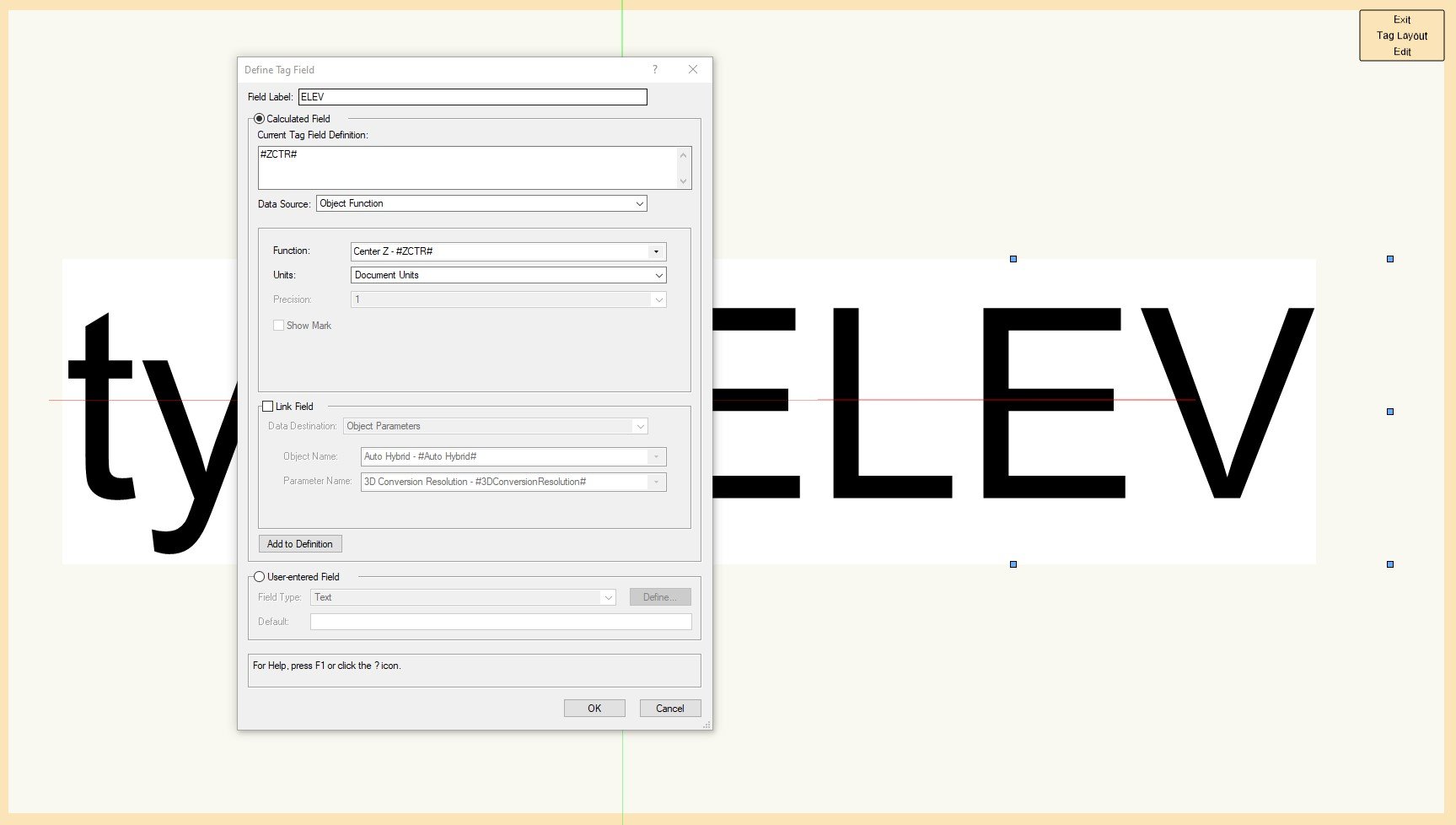Click the scroll-up arrow in definition box
This screenshot has width=1456, height=825.
pos(682,154)
